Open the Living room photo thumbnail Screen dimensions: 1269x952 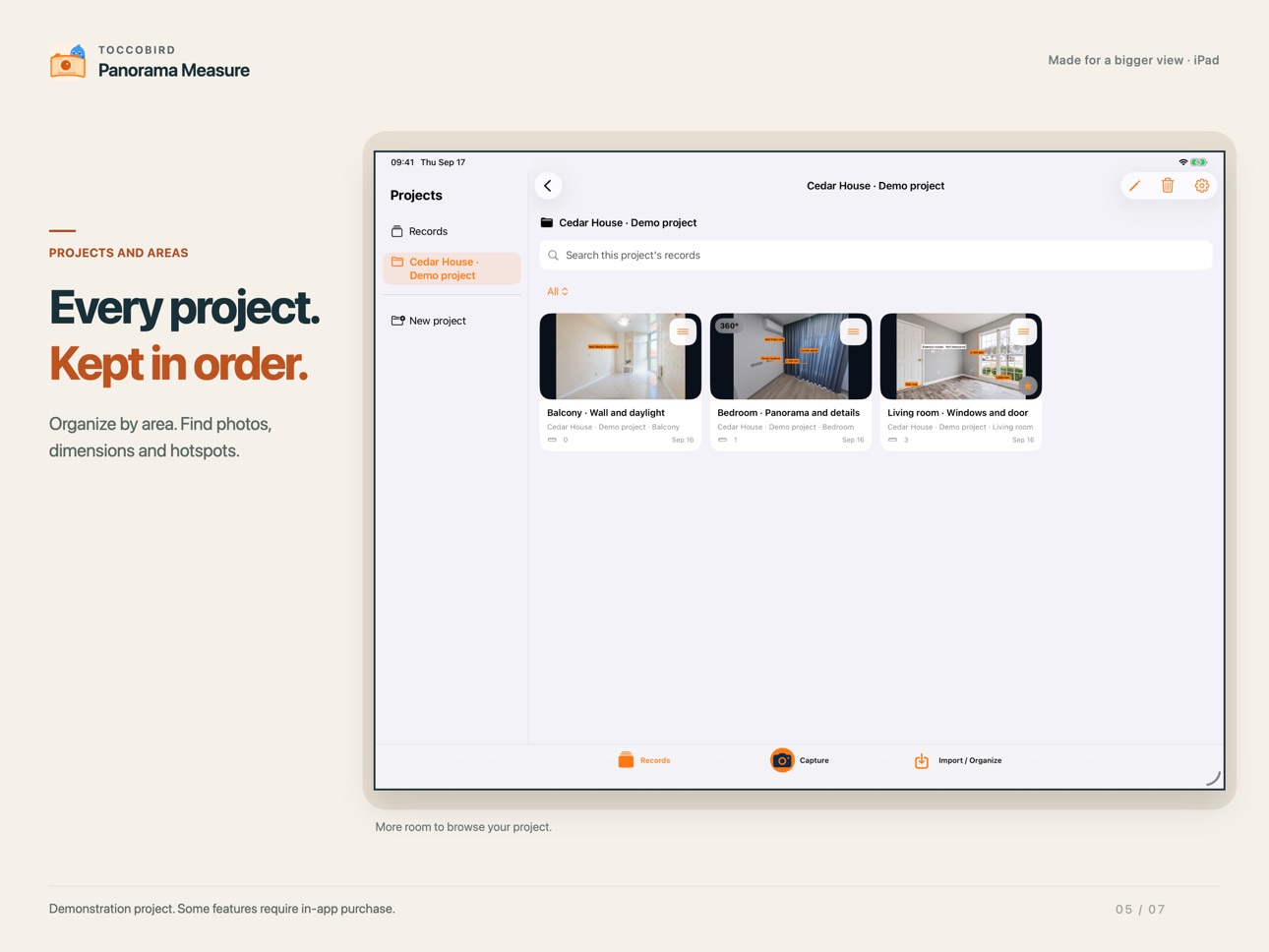click(961, 357)
